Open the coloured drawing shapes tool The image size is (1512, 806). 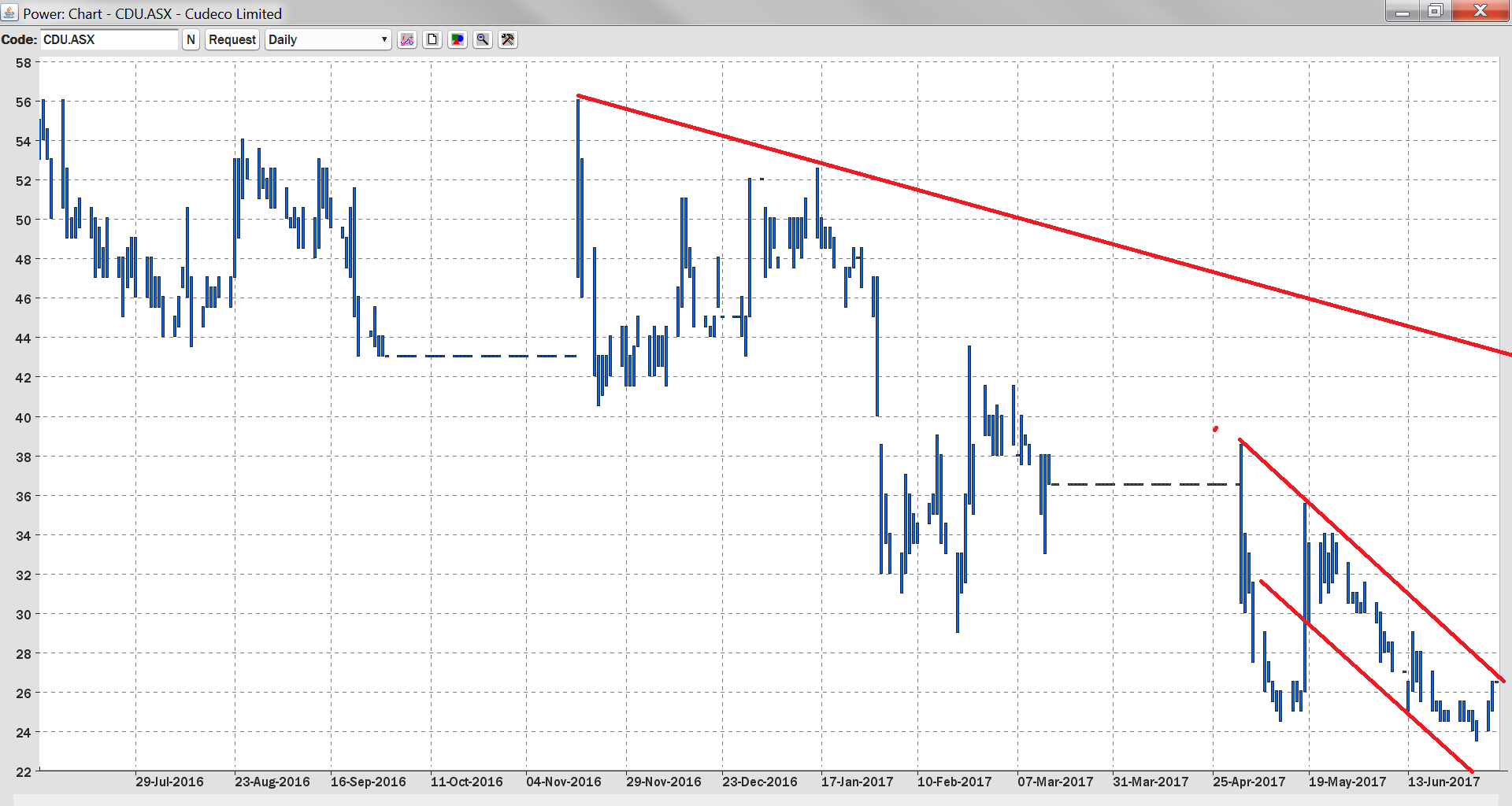click(458, 39)
